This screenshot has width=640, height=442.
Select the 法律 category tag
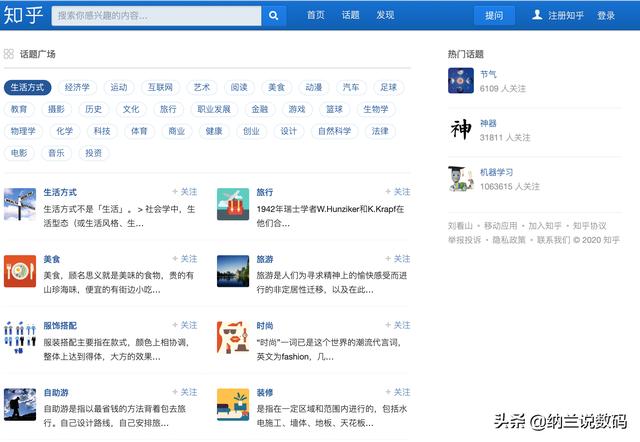(x=380, y=131)
